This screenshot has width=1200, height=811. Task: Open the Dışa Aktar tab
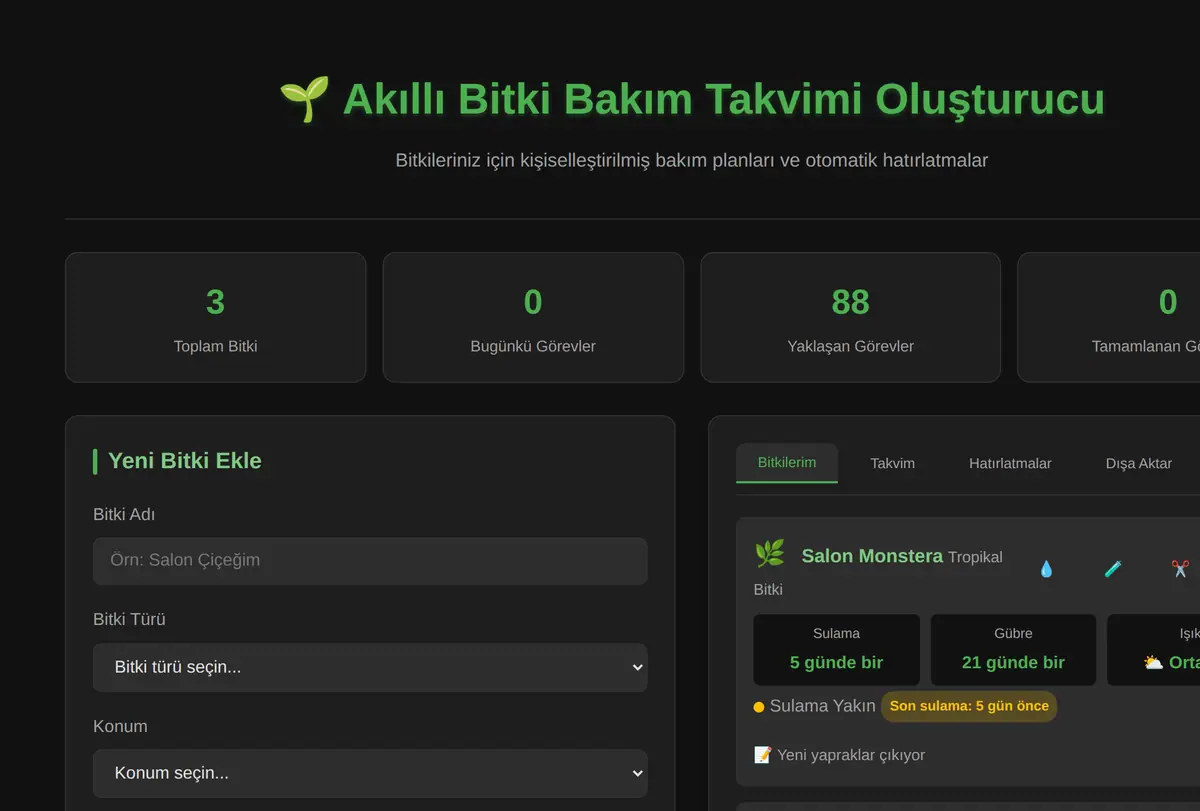[1139, 463]
